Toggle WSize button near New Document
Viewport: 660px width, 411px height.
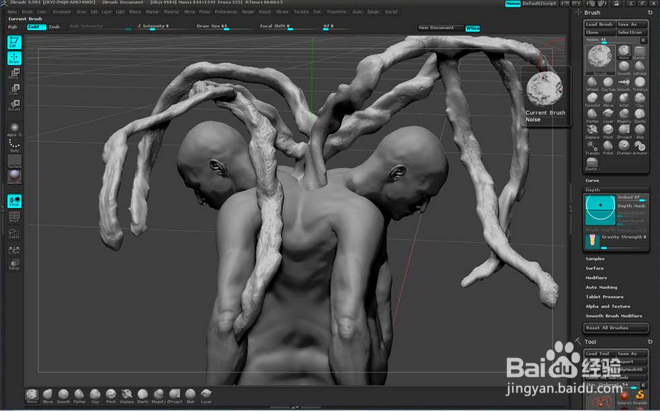click(473, 28)
